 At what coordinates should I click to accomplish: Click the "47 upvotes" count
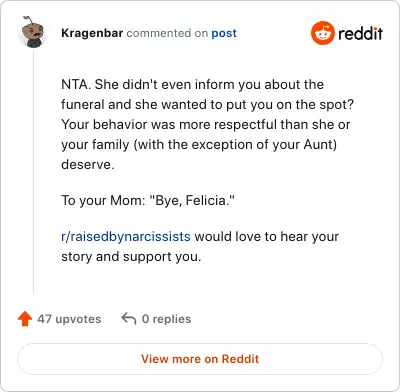point(69,319)
